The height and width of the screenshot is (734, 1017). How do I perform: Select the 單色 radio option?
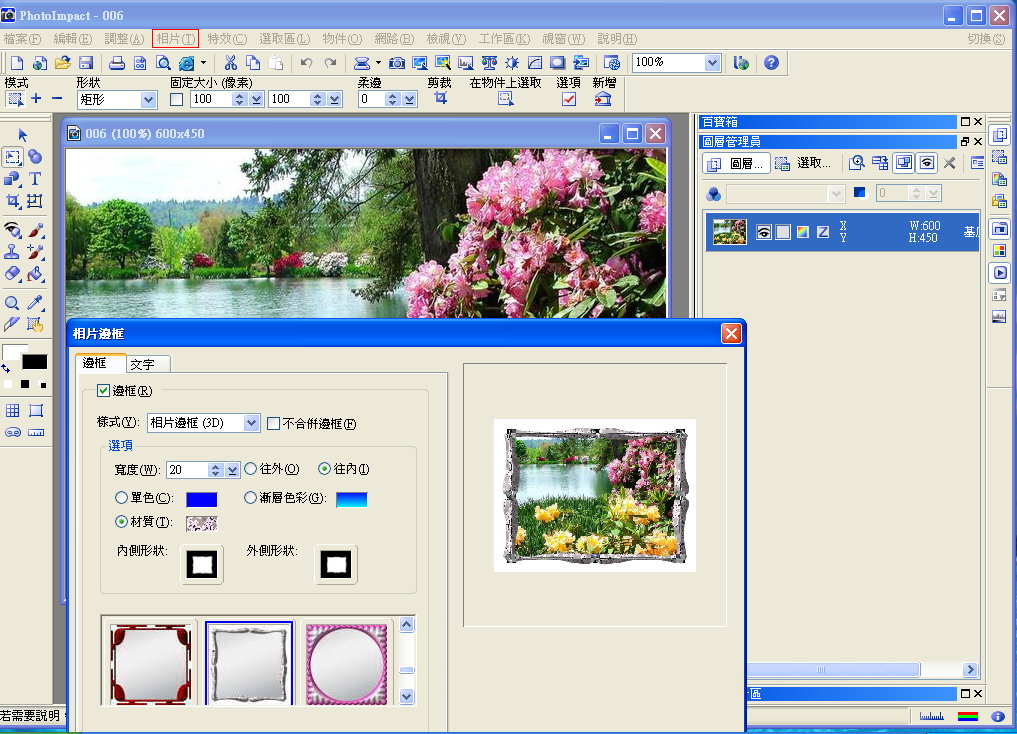click(122, 498)
